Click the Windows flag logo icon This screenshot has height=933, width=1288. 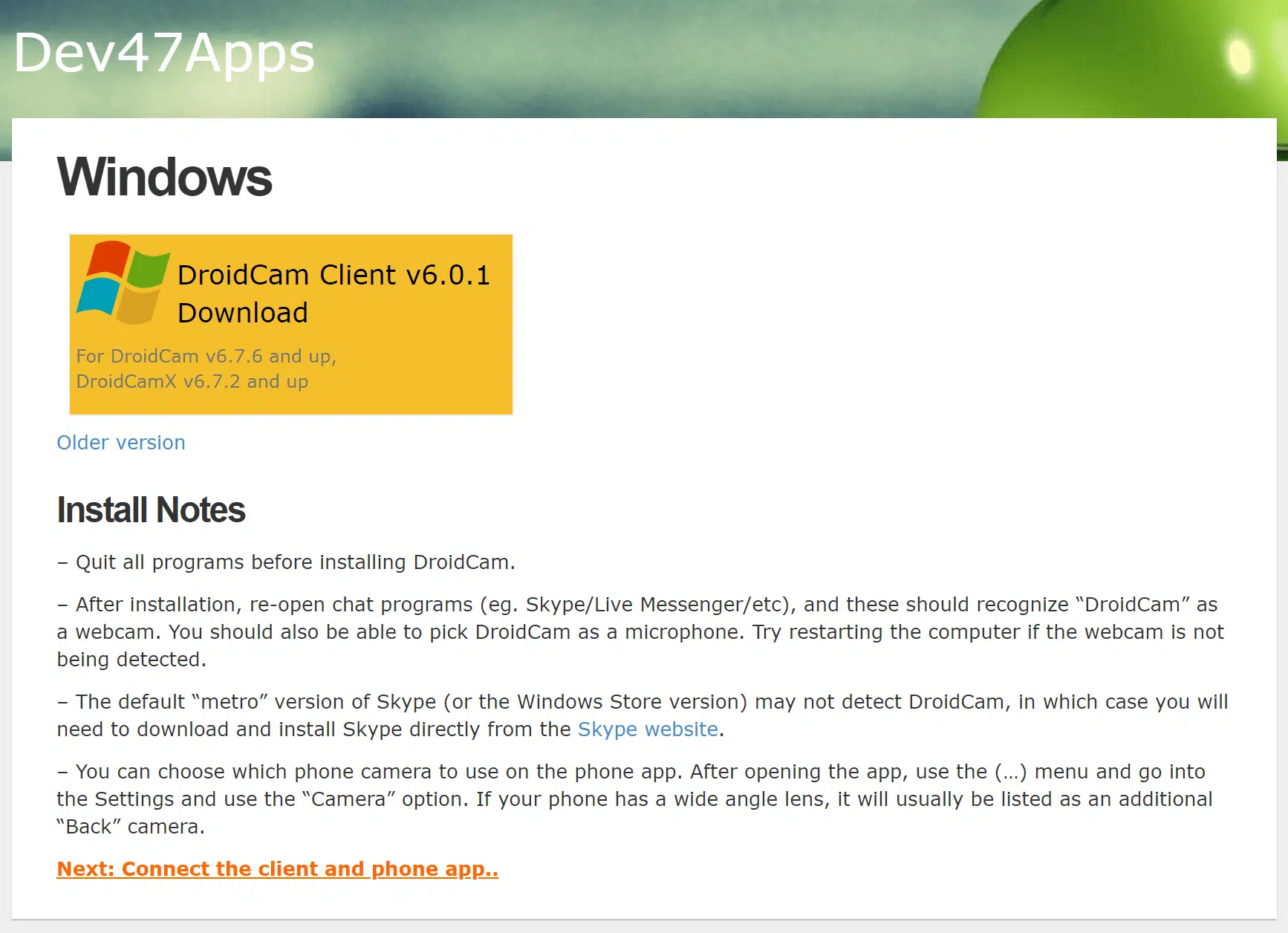123,282
